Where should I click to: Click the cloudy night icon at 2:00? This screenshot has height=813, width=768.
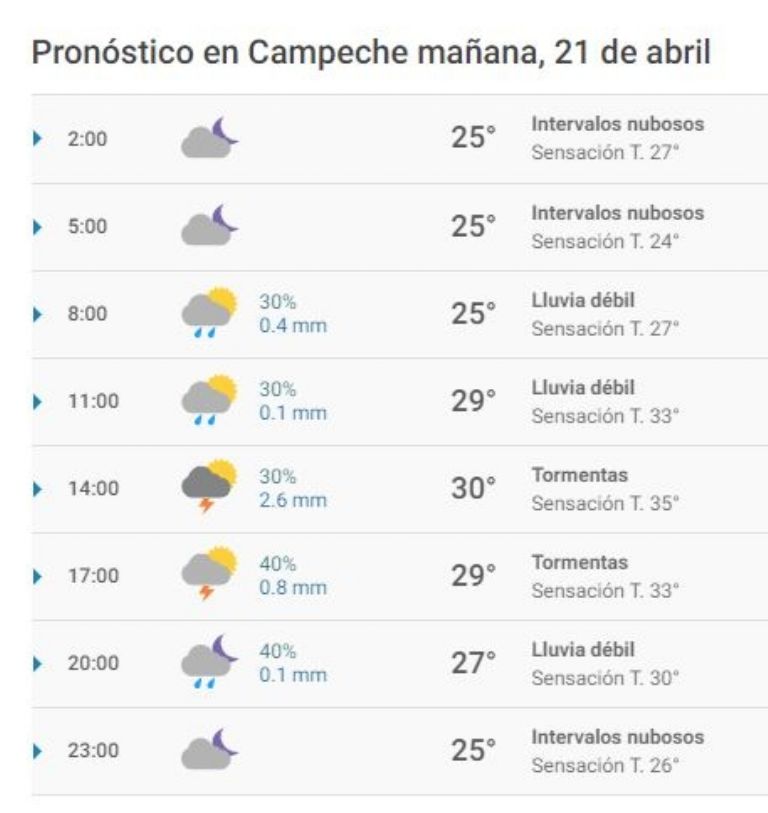[210, 138]
